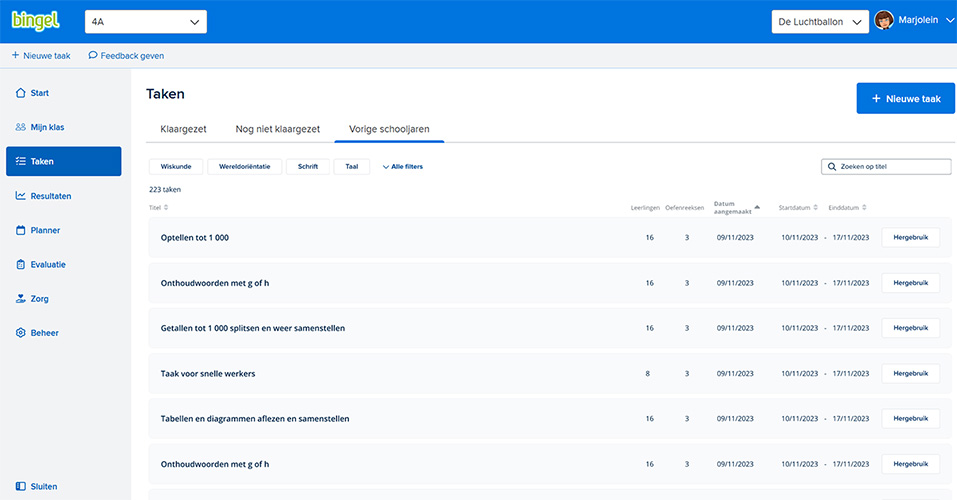Open Marjolein user menu chevron

point(950,21)
